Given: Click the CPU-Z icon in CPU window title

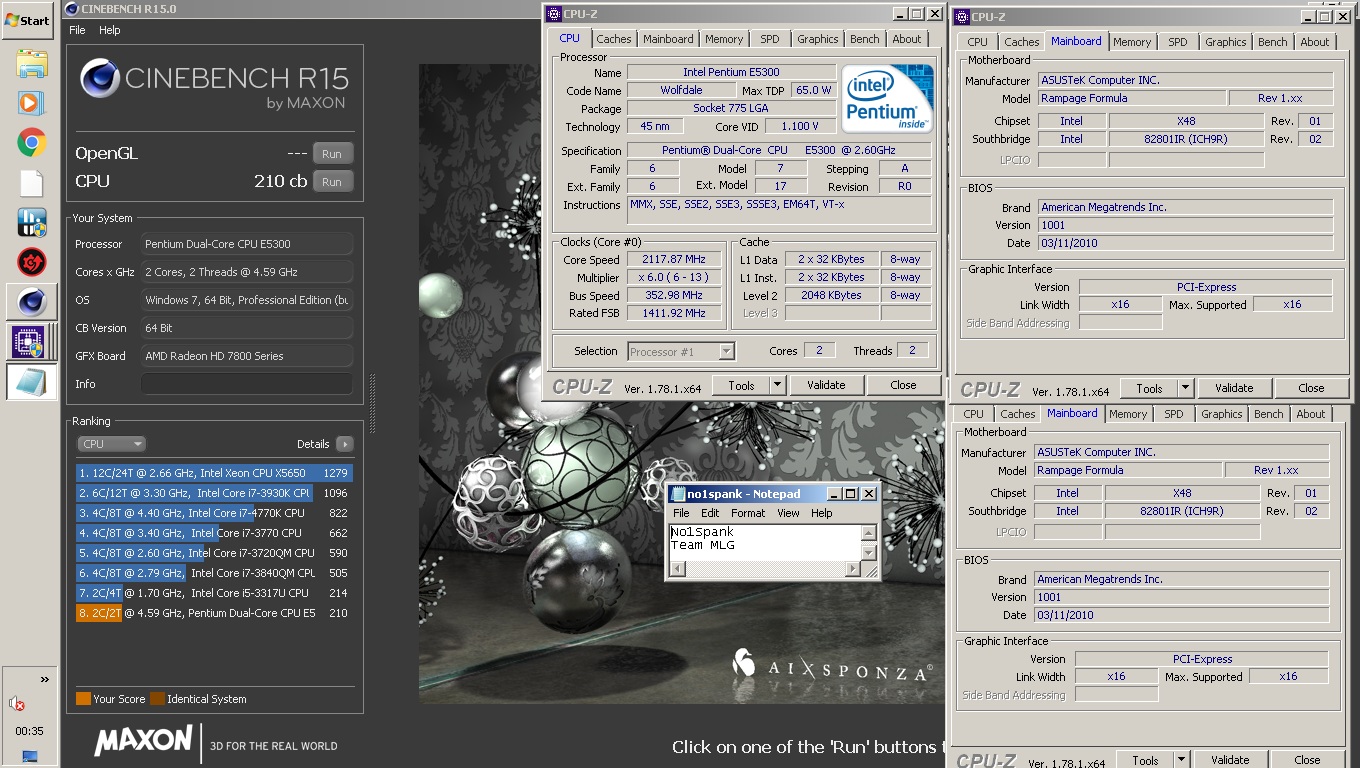Looking at the screenshot, I should pyautogui.click(x=556, y=14).
